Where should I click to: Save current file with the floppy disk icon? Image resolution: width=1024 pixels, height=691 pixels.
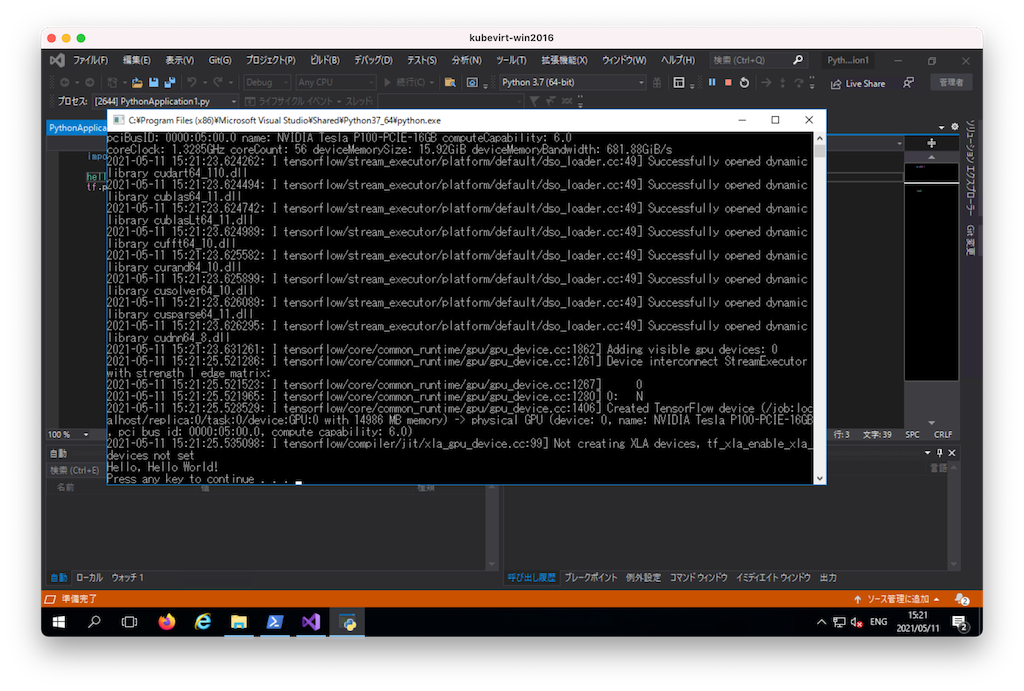tap(153, 82)
